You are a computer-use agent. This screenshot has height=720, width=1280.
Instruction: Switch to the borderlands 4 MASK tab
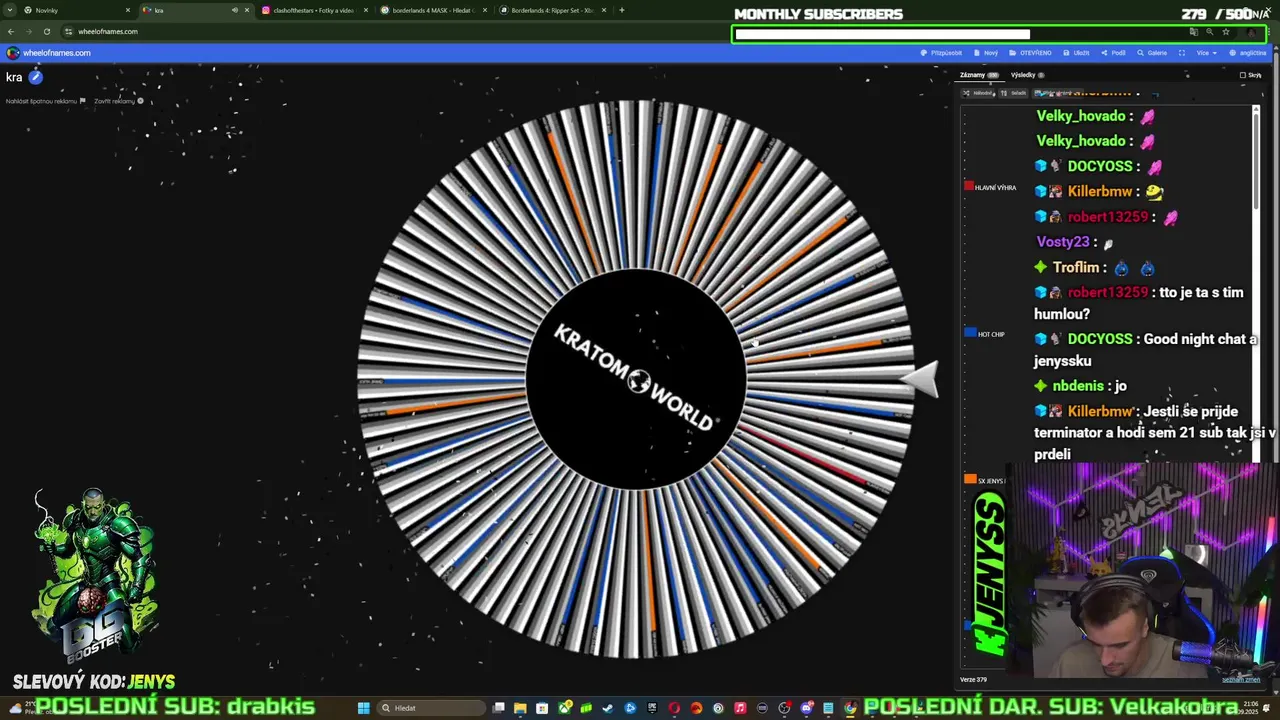pos(432,10)
